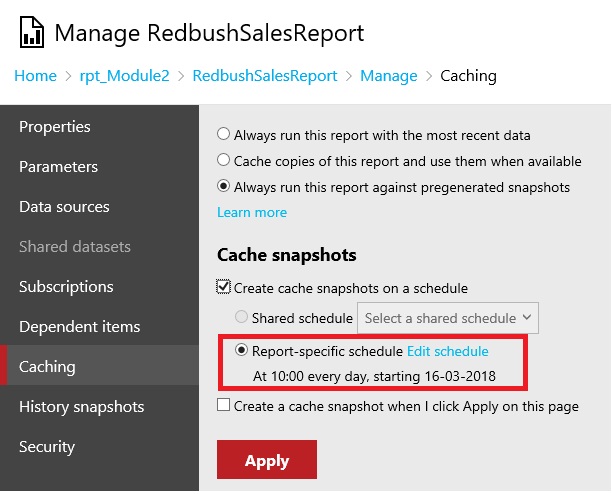
Task: Open the Properties sidebar tab
Action: (55, 127)
